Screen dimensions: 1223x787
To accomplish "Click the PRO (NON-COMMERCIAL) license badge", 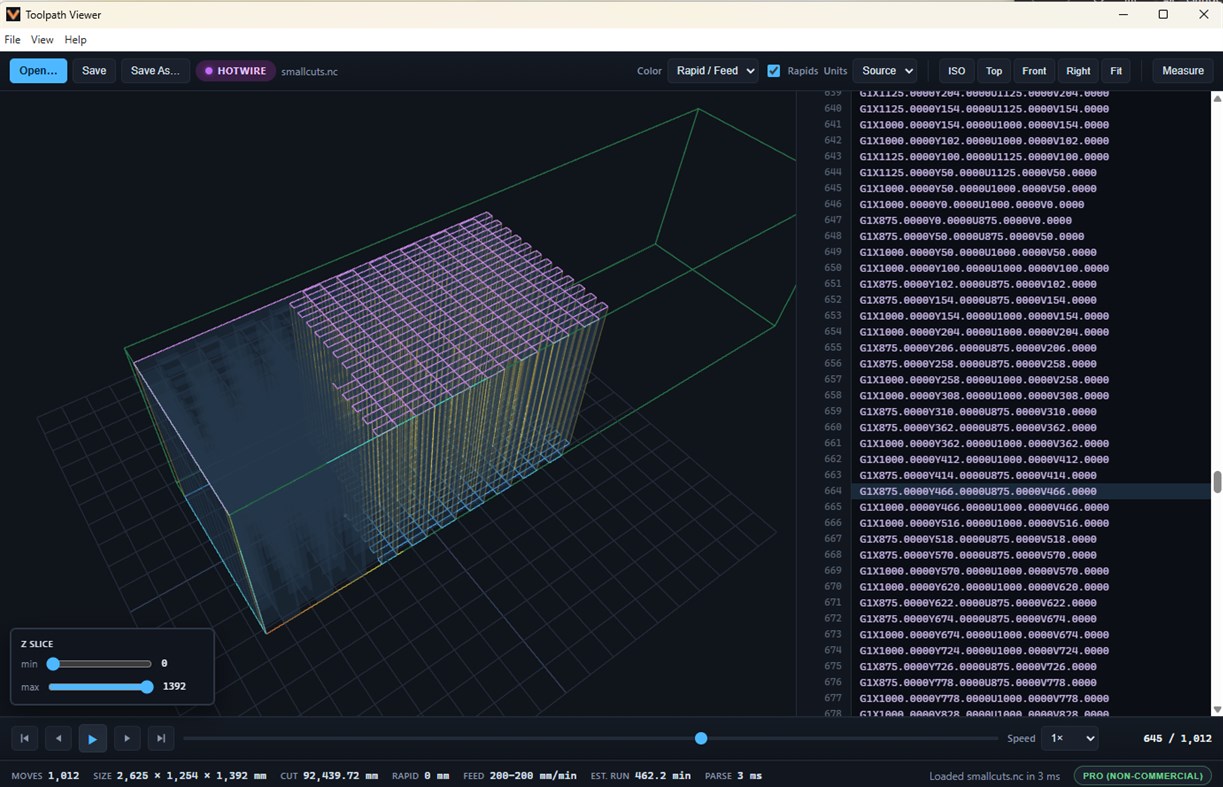I will [x=1143, y=776].
